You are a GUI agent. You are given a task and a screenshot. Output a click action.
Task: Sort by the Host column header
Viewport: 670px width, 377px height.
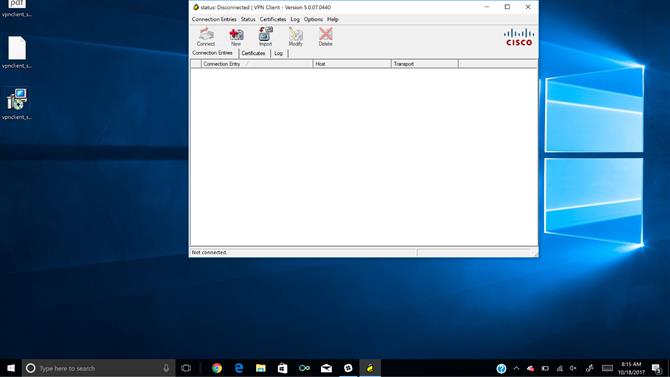click(x=352, y=64)
